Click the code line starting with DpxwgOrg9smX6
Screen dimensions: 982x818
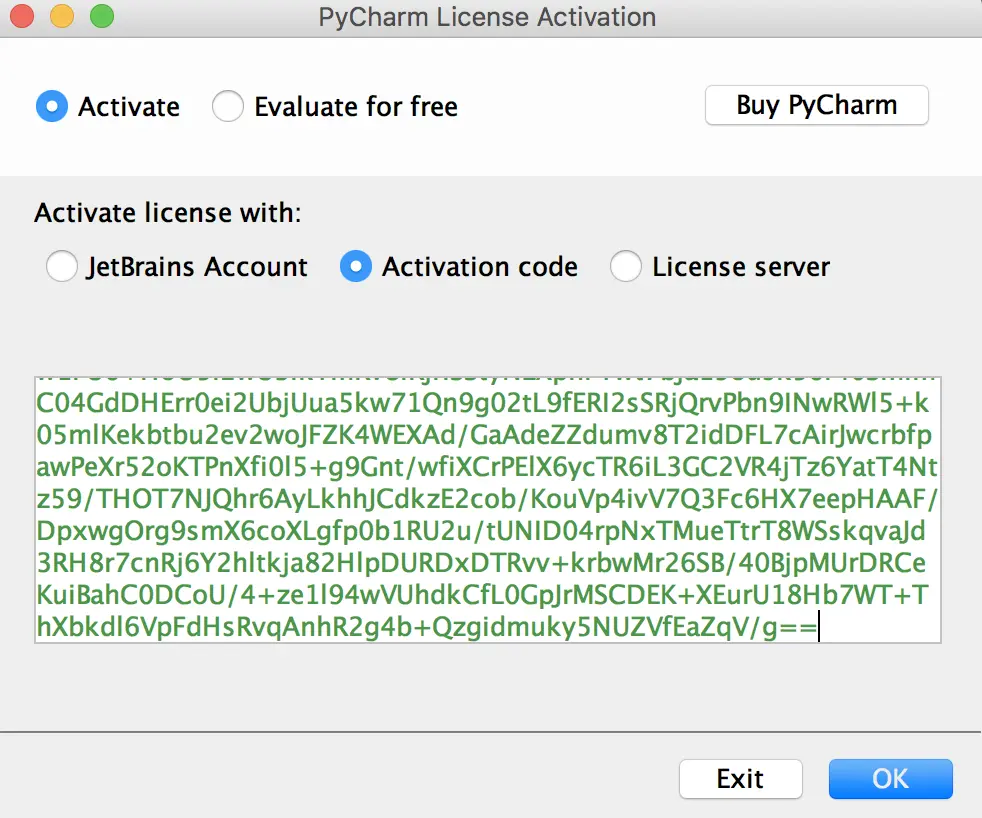481,531
